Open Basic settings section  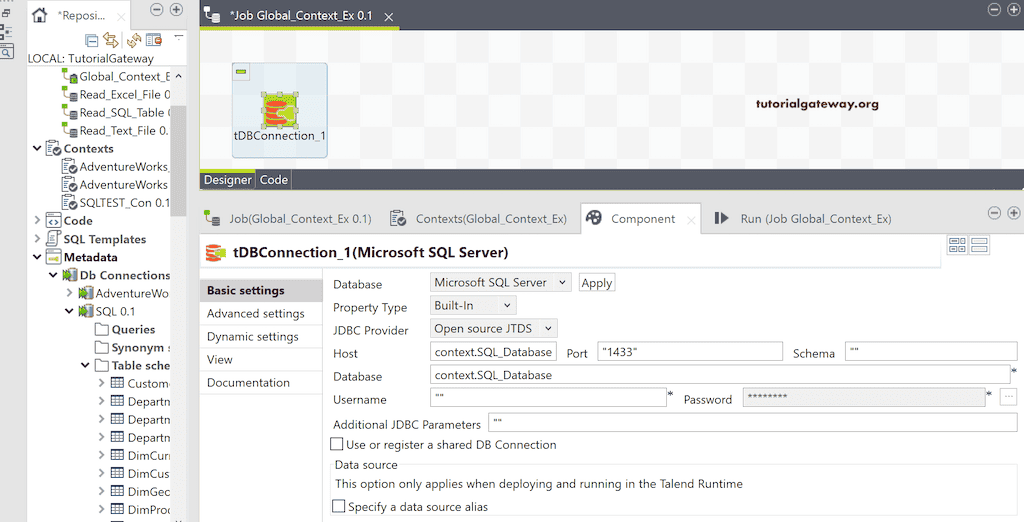[x=261, y=291]
